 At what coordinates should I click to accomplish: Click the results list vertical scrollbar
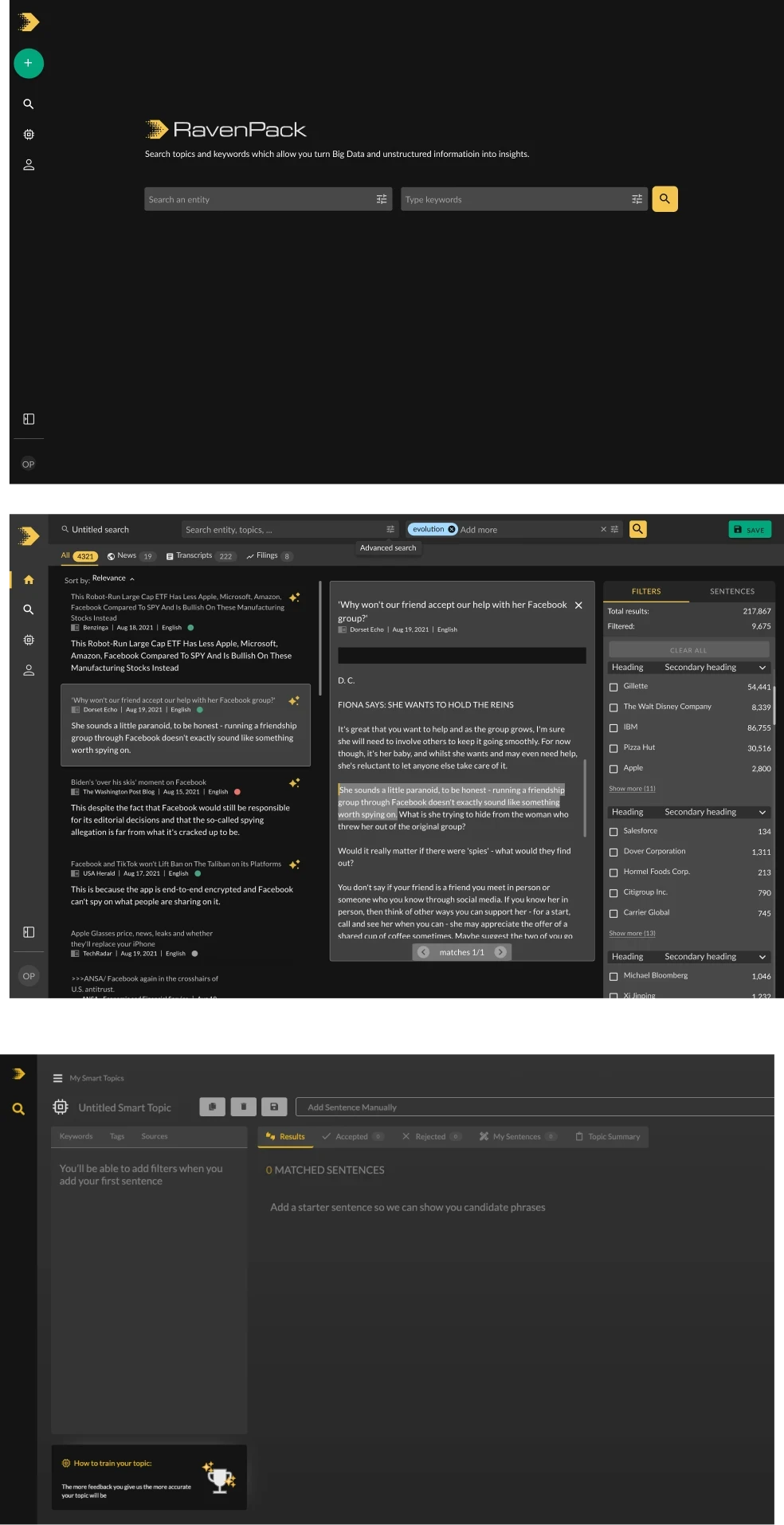point(320,639)
